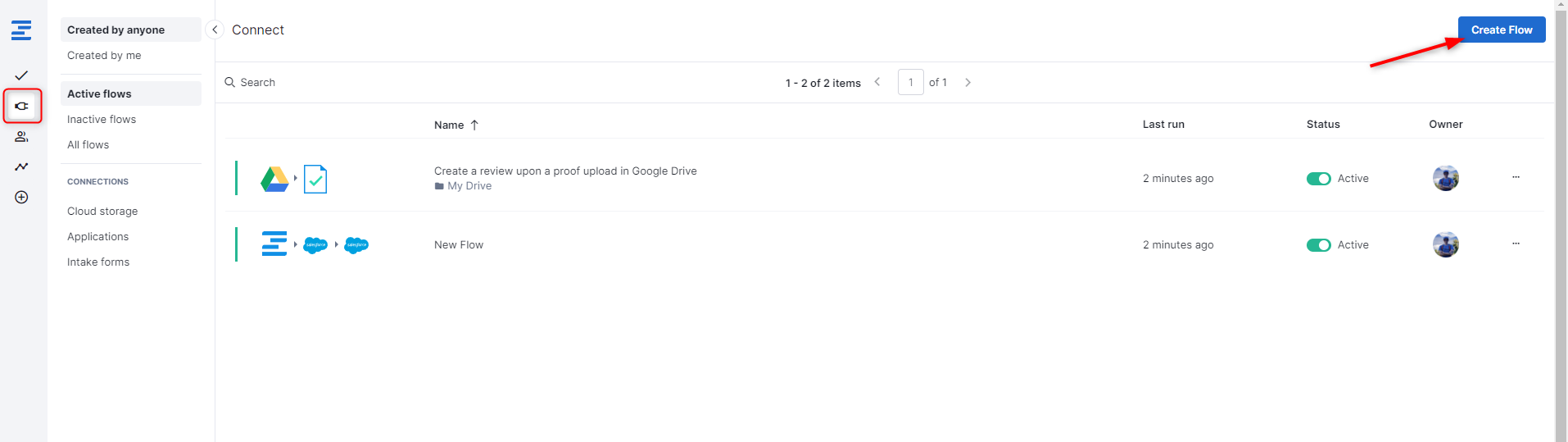The image size is (1568, 442).
Task: Open more options for Google Drive flow
Action: click(1516, 177)
